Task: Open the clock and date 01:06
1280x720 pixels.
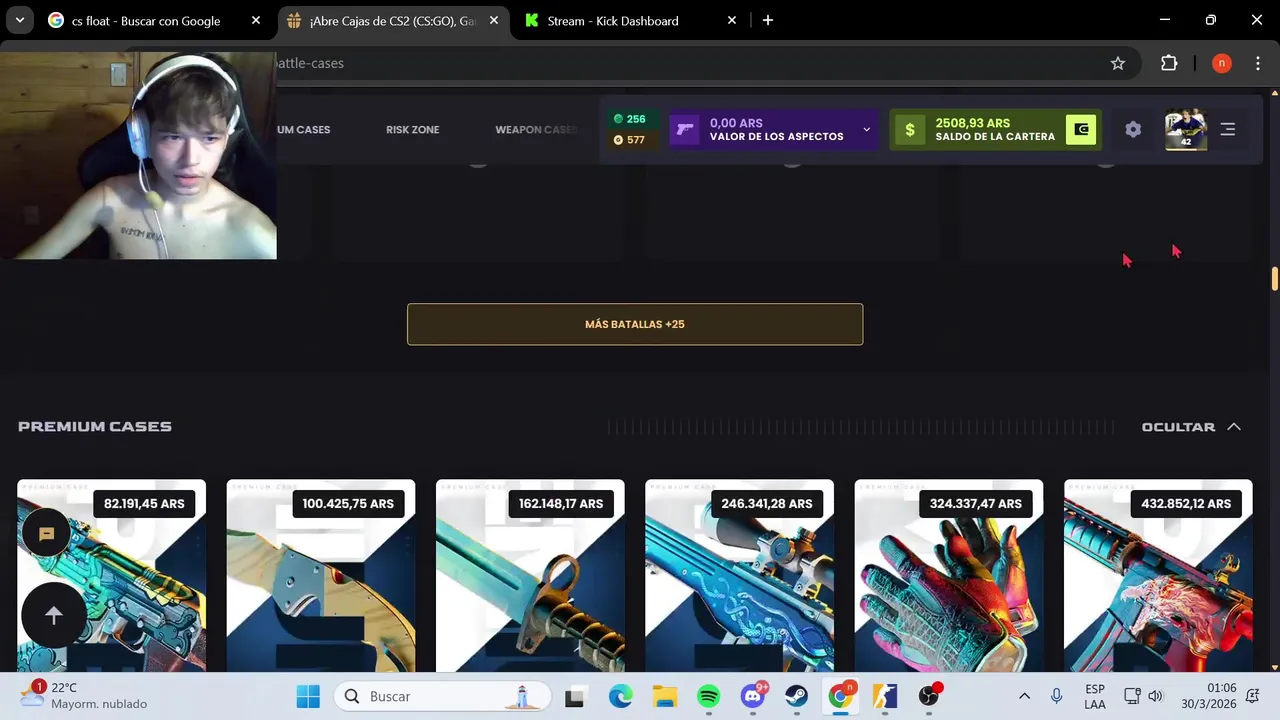Action: point(1208,696)
